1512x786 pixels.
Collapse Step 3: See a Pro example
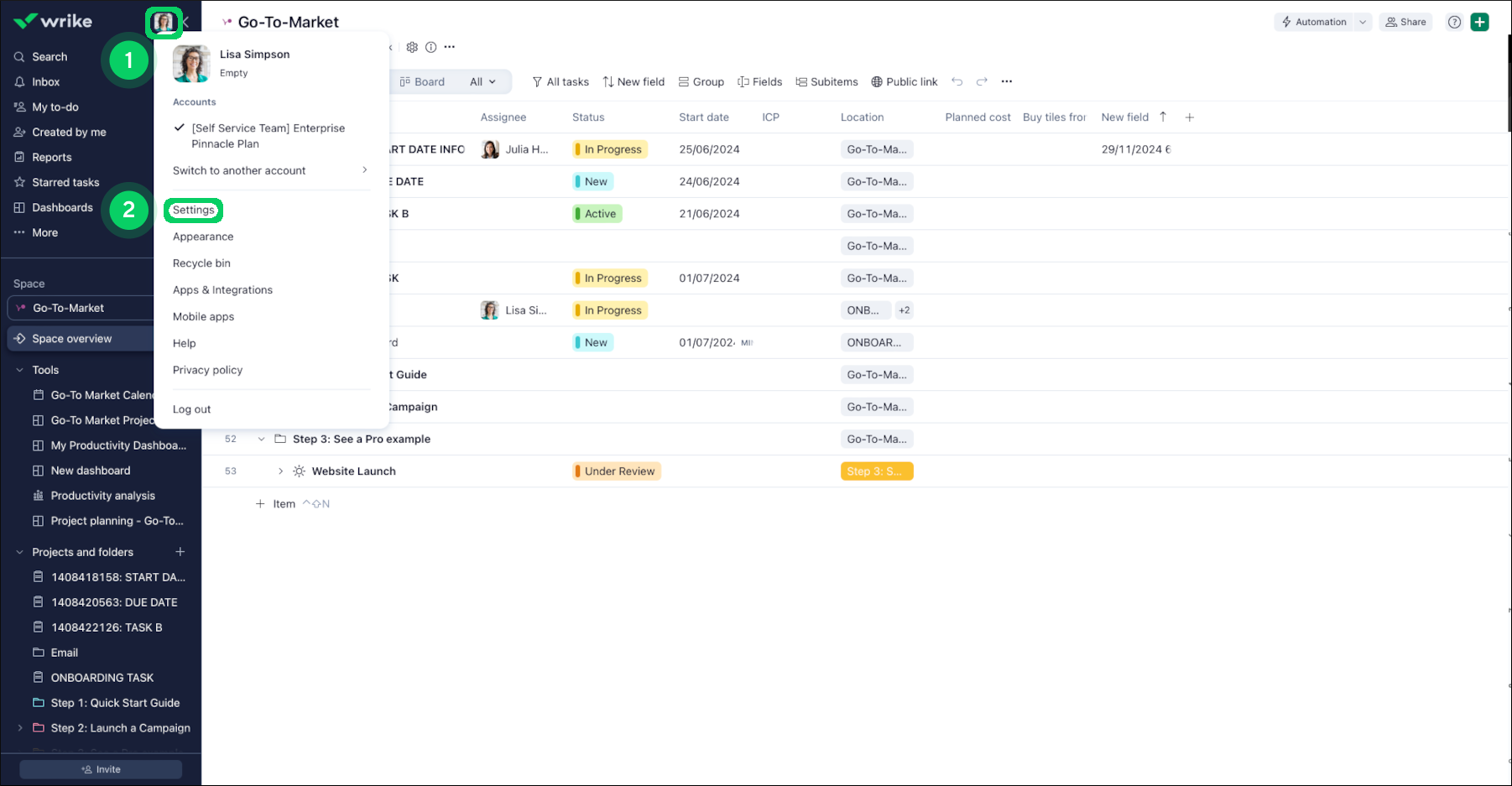[262, 440]
